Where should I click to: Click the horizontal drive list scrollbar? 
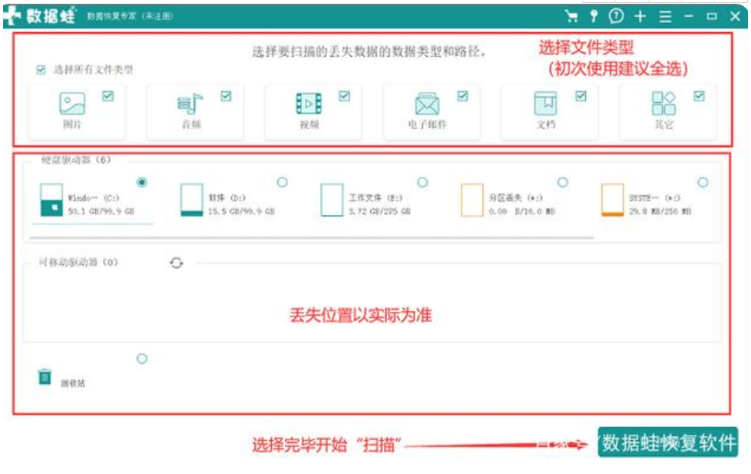[311, 237]
